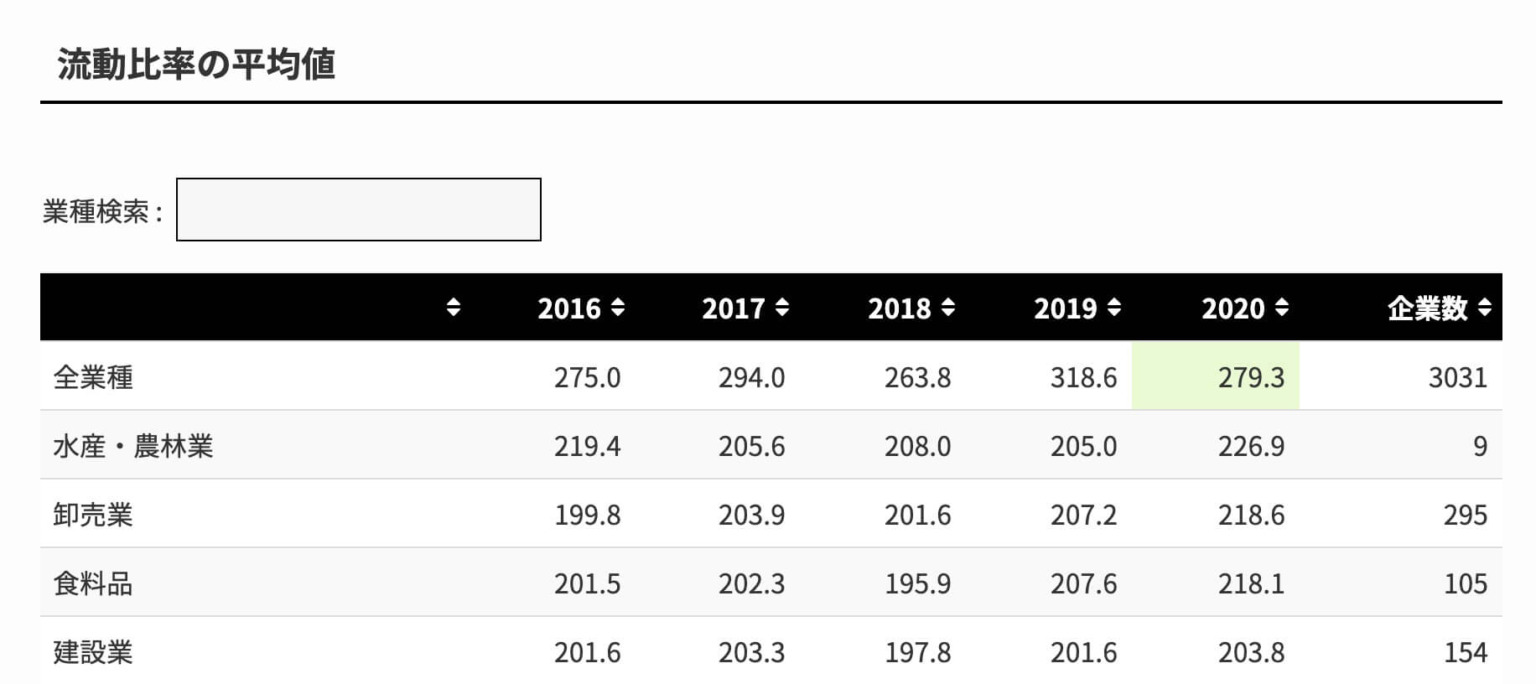Sort table by the 2019 column
Image resolution: width=1536 pixels, height=684 pixels.
click(x=1077, y=309)
